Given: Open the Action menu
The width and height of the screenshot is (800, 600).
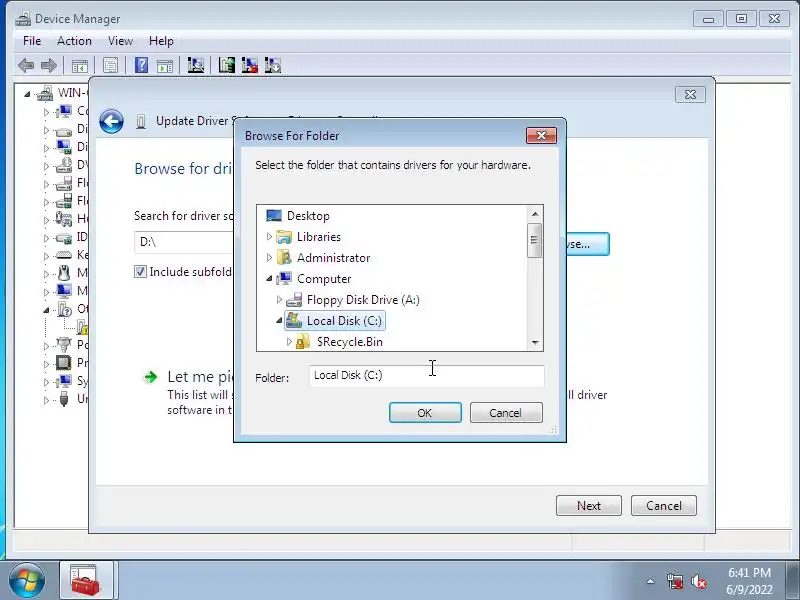Looking at the screenshot, I should (x=74, y=41).
